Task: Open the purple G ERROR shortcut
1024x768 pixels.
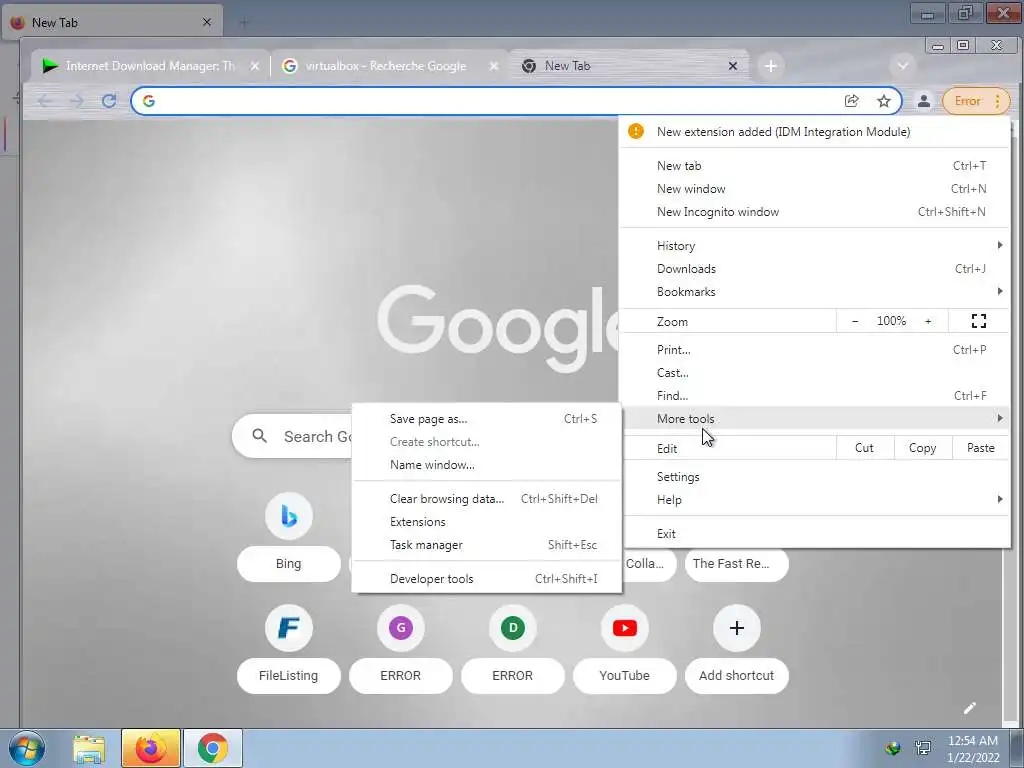Action: coord(400,628)
